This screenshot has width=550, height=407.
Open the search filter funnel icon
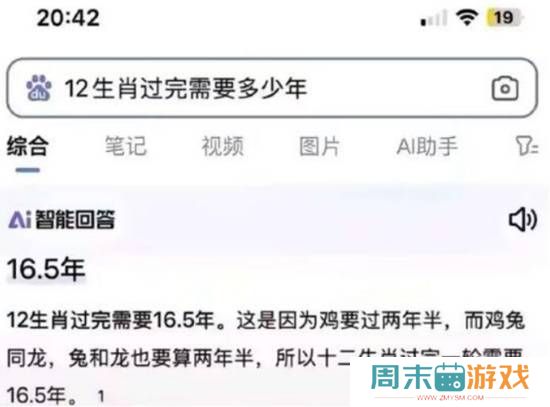coord(526,146)
